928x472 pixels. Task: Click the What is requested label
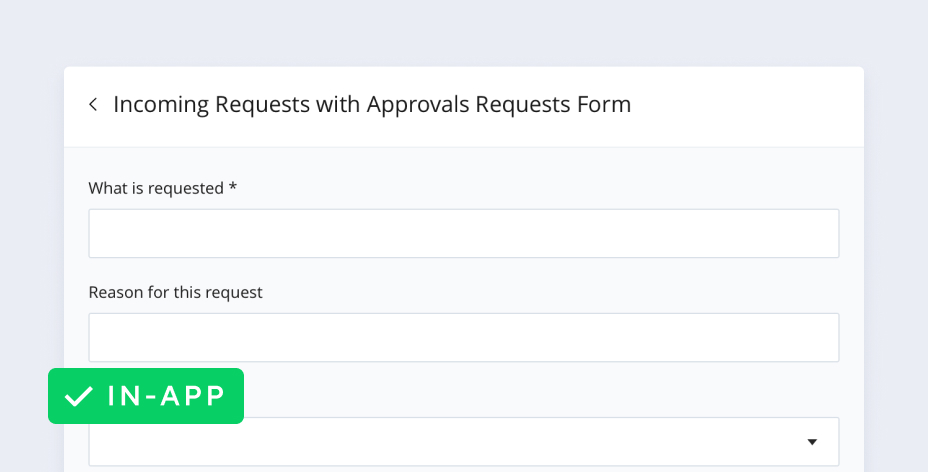pos(156,188)
